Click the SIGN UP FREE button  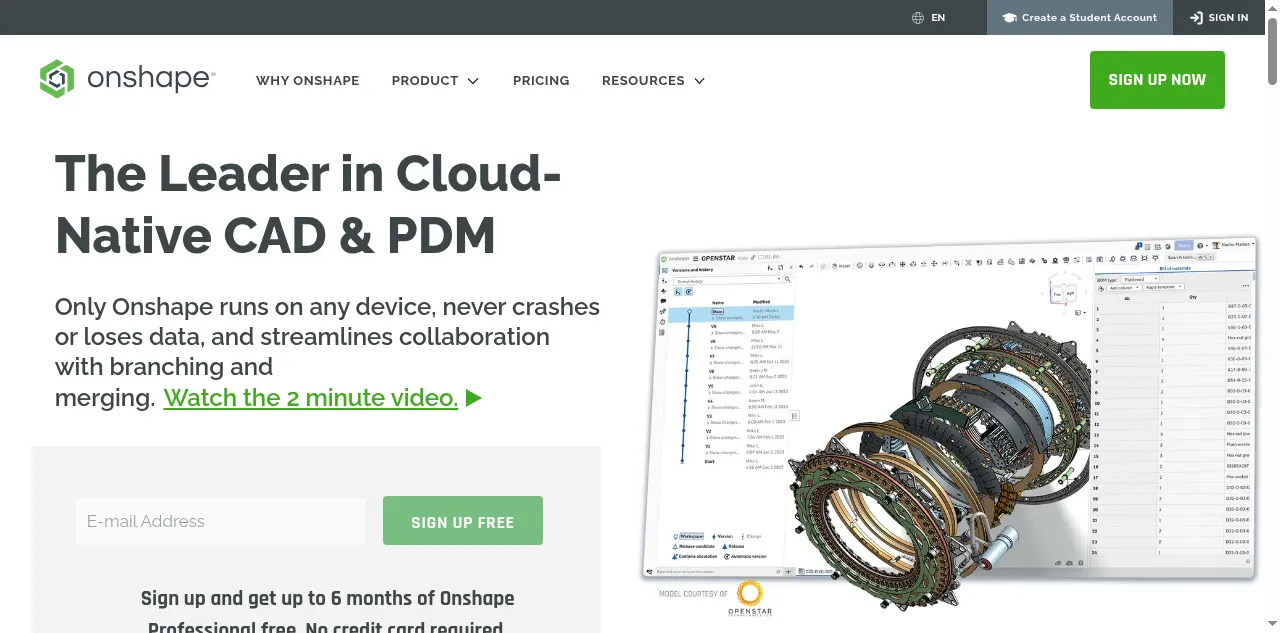pos(463,521)
